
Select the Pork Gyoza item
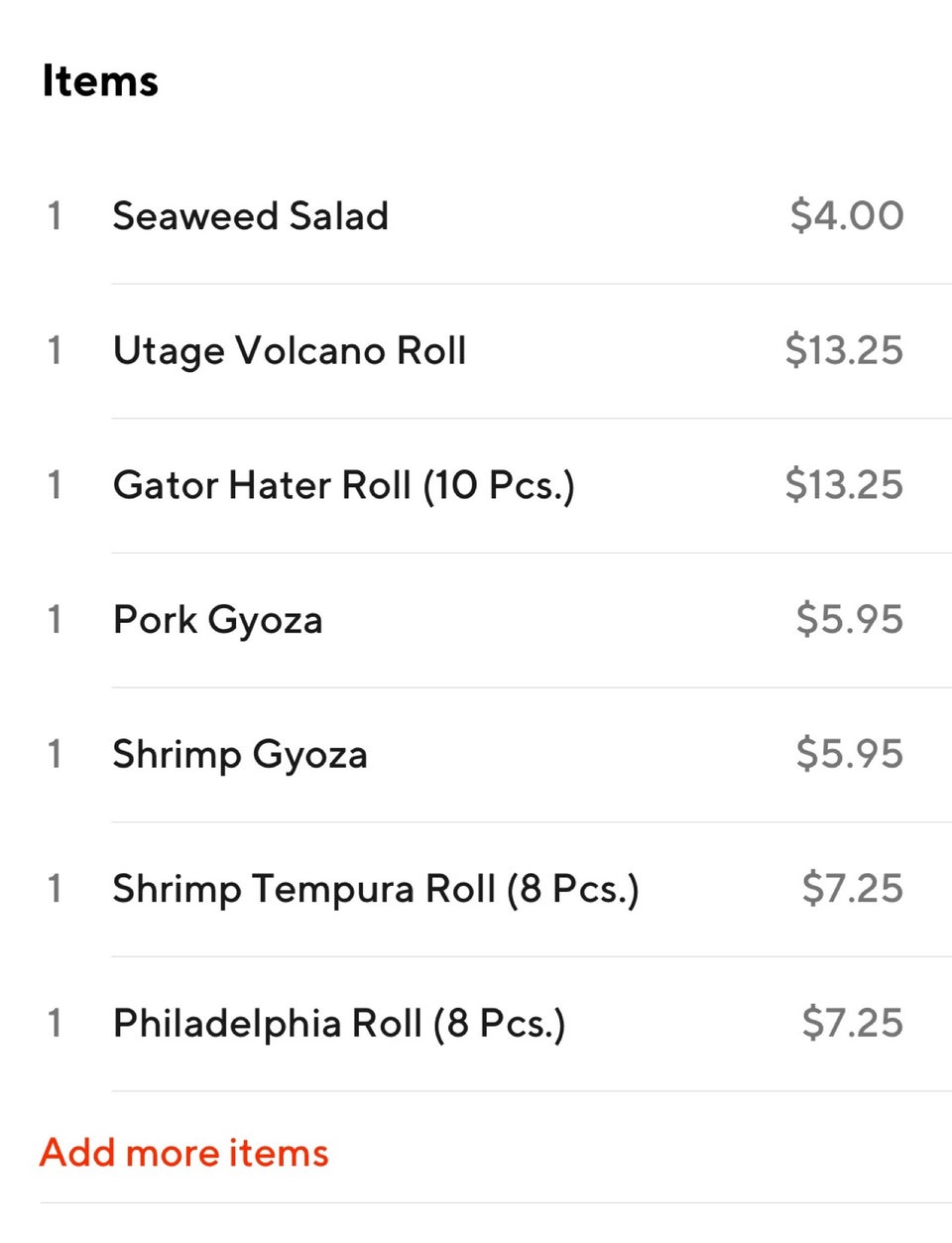[x=217, y=620]
